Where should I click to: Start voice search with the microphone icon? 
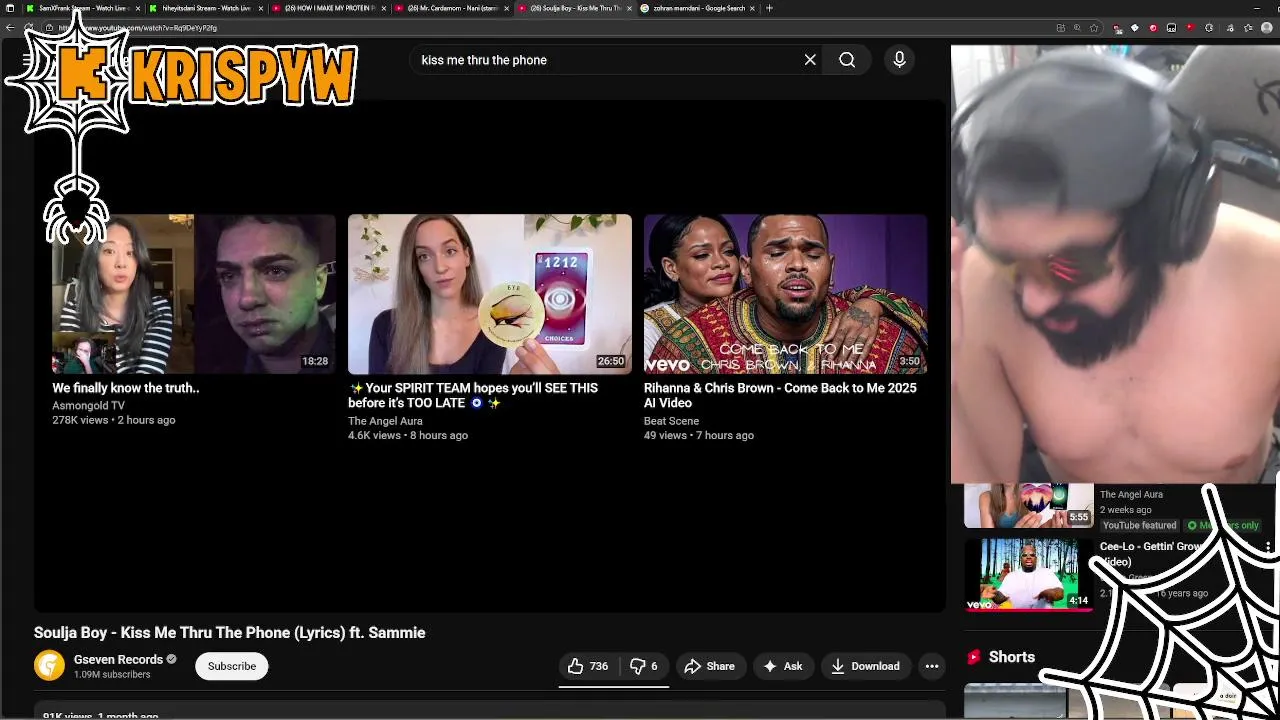pyautogui.click(x=899, y=60)
